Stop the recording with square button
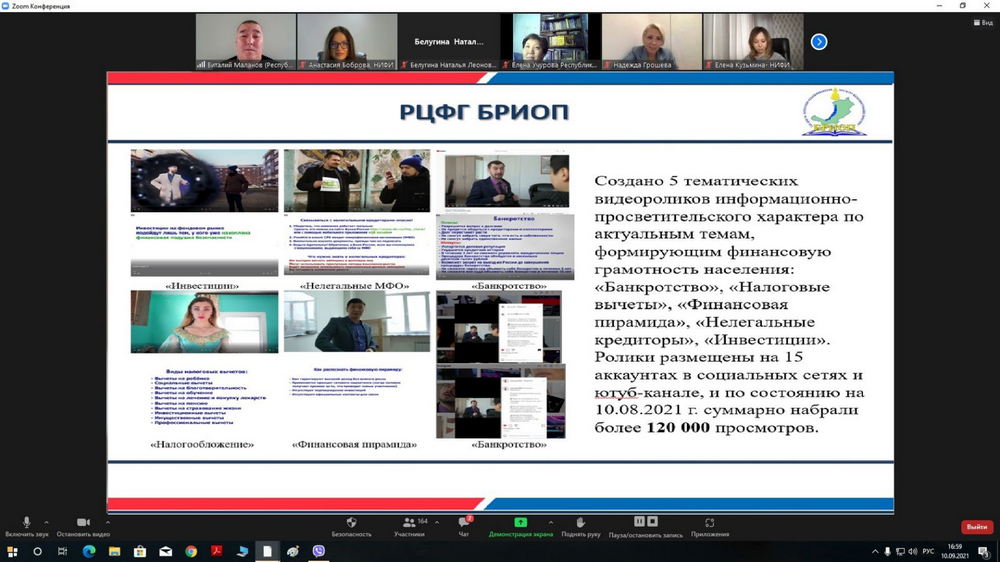 (x=653, y=522)
